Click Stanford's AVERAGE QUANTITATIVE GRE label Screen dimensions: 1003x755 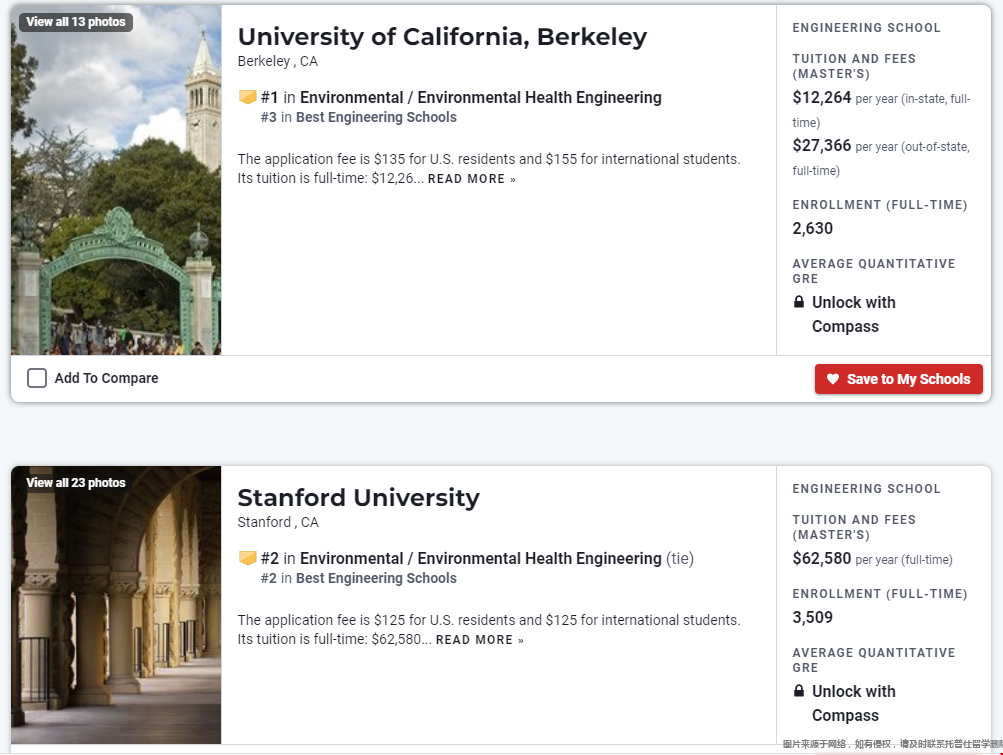tap(874, 660)
